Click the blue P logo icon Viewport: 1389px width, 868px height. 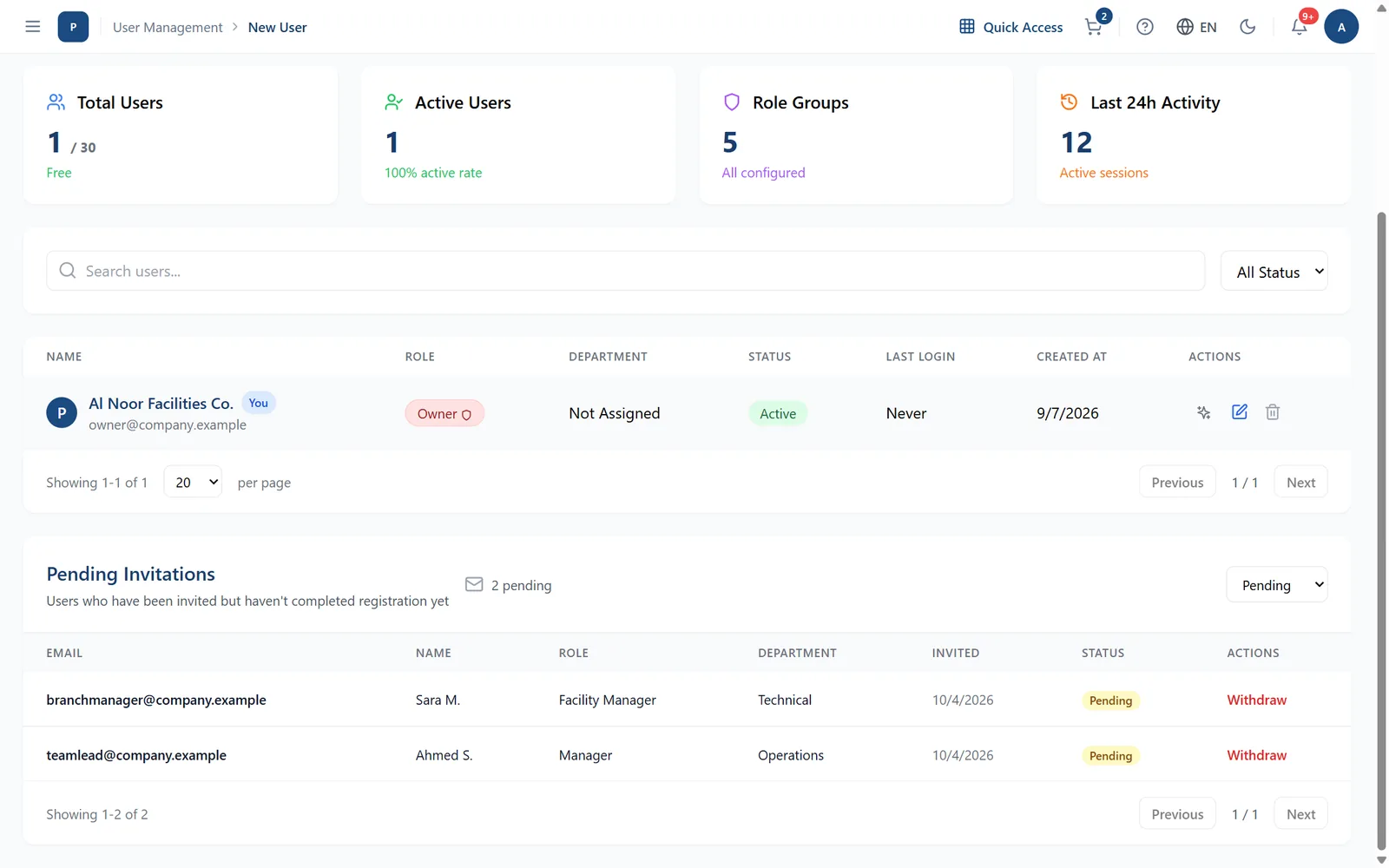tap(73, 27)
